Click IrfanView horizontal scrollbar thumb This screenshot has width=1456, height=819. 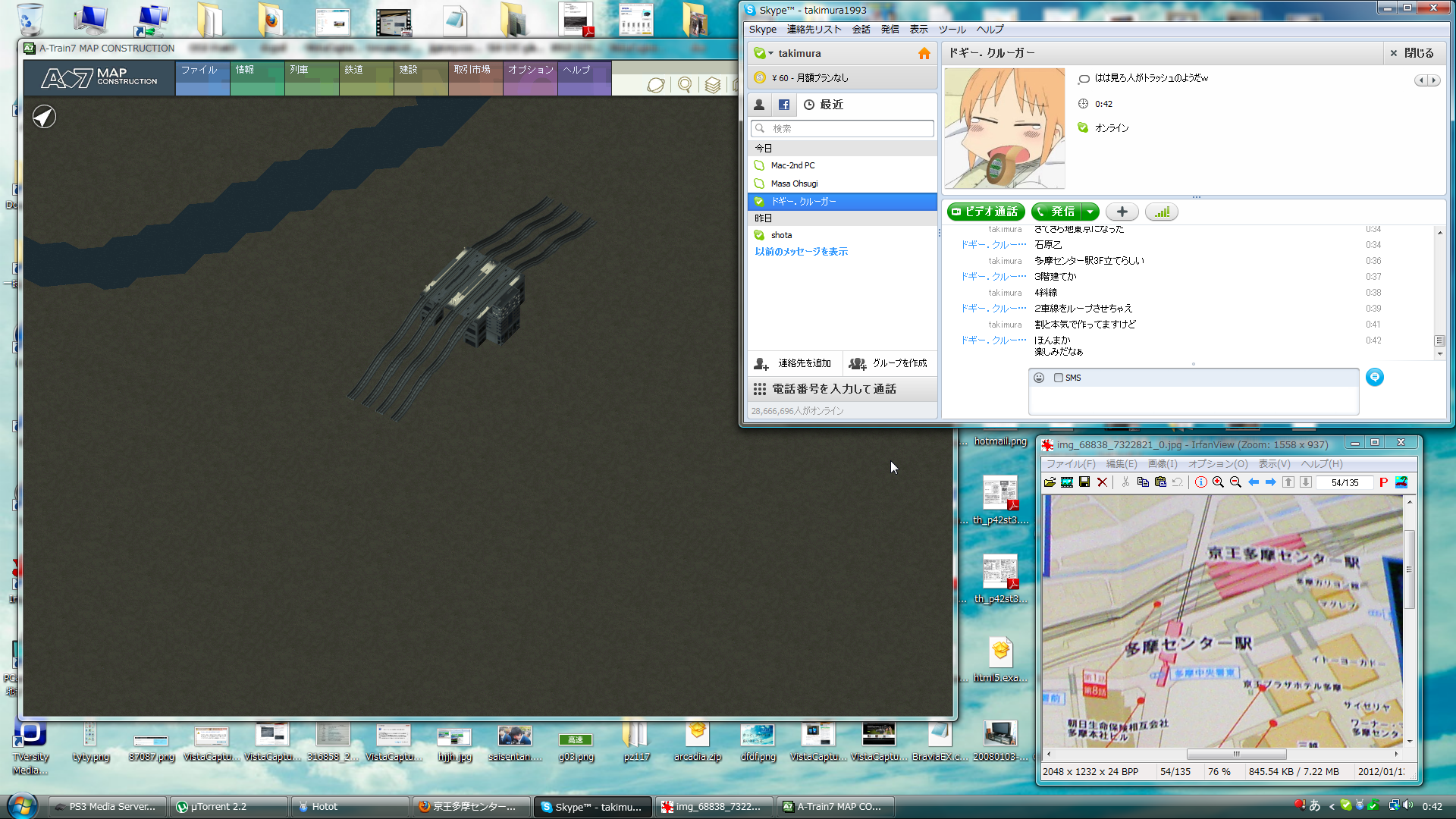[1236, 754]
